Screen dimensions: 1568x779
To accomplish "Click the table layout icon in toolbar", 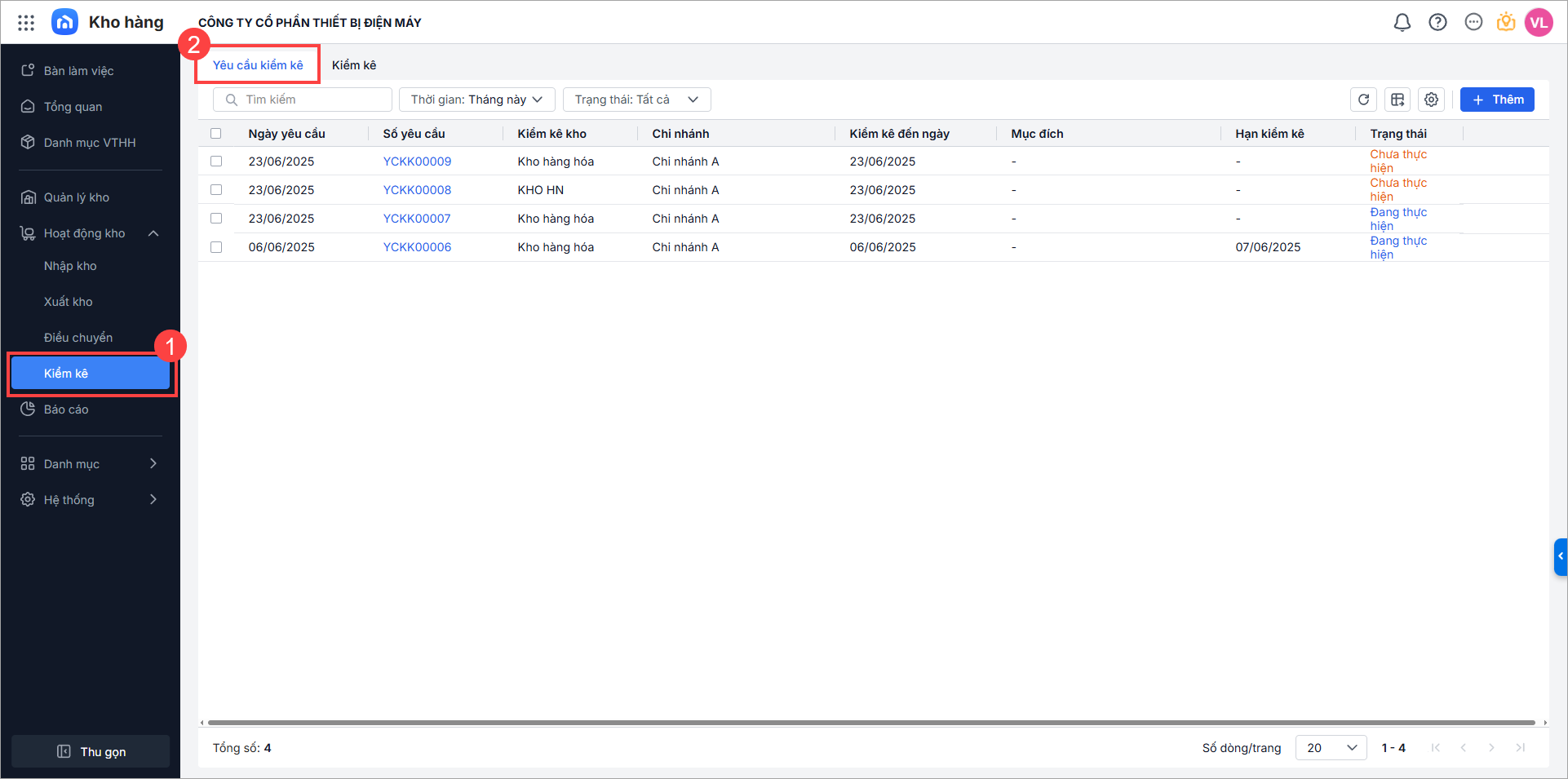I will [1397, 100].
